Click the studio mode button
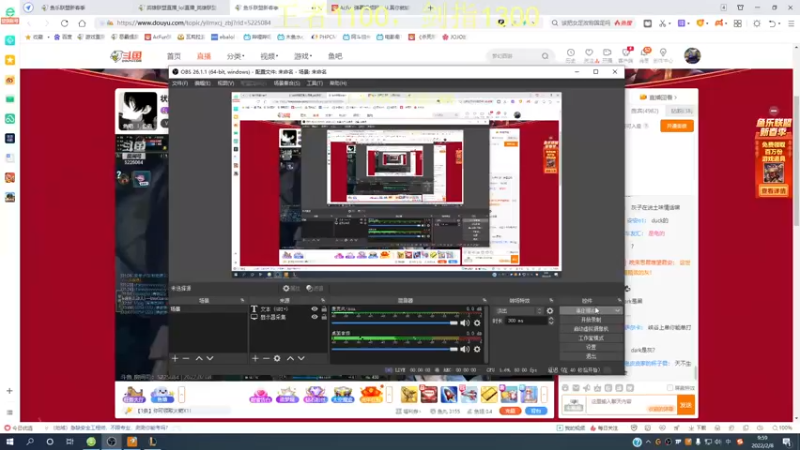 pos(591,338)
